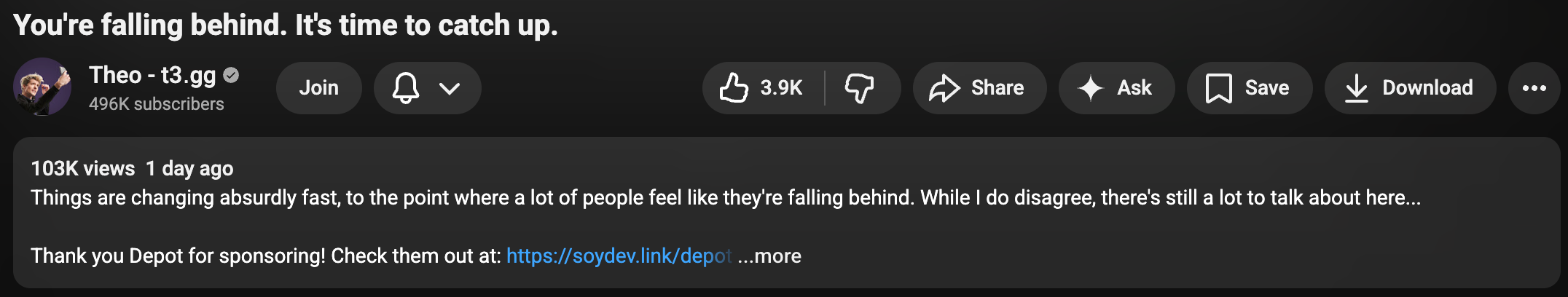This screenshot has height=297, width=1568.
Task: Click the Download arrow icon
Action: pyautogui.click(x=1356, y=88)
